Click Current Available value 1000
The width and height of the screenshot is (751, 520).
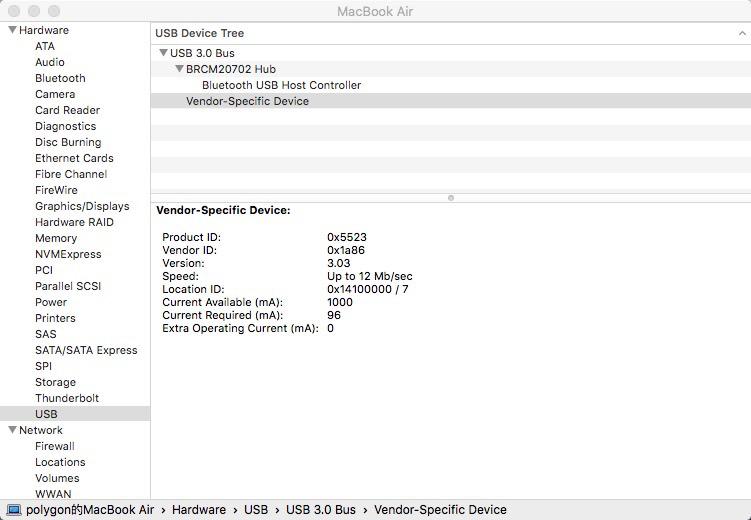(340, 302)
